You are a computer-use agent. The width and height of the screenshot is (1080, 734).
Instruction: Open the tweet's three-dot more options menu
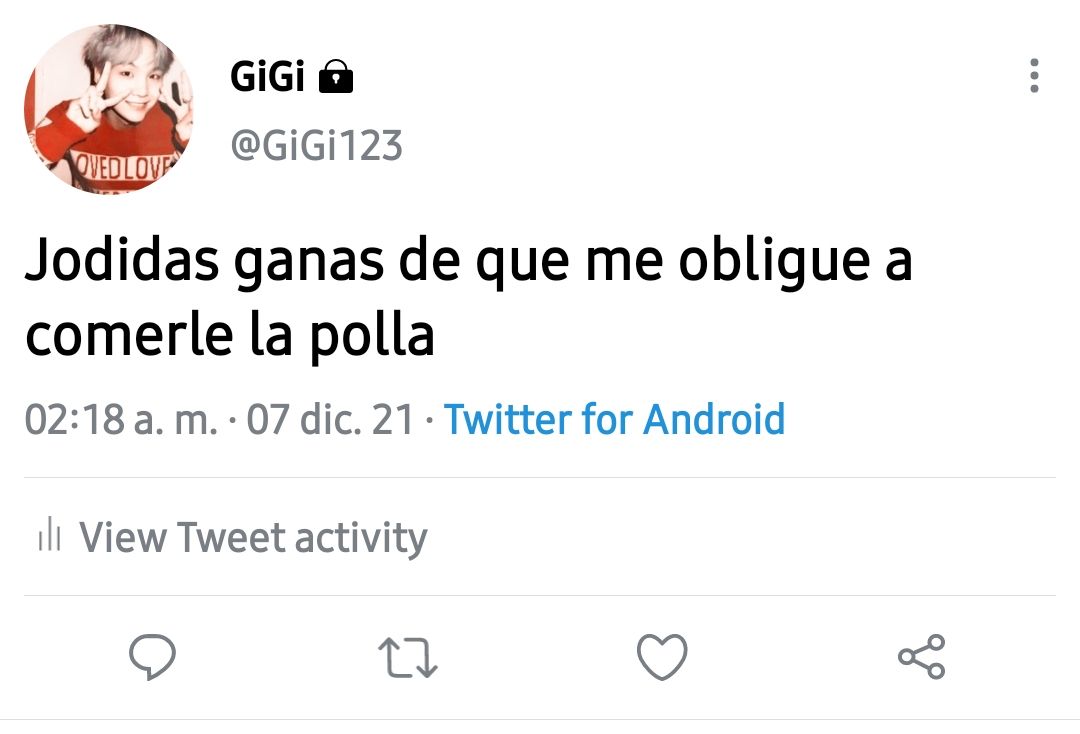[1033, 76]
